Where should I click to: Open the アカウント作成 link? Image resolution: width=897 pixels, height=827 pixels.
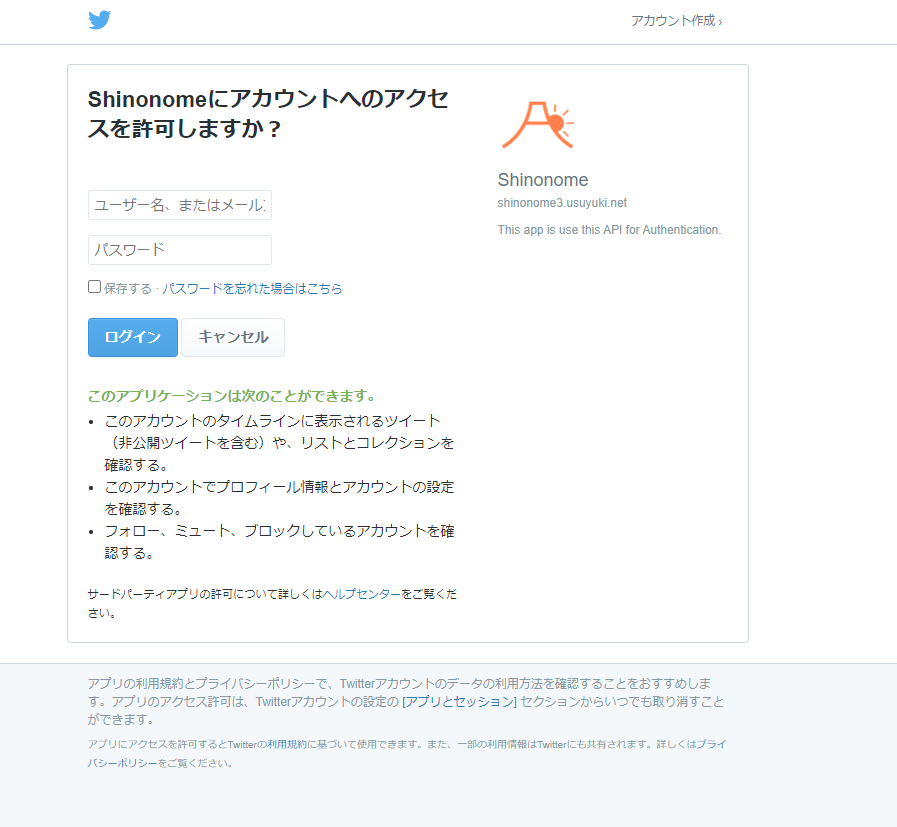point(676,21)
